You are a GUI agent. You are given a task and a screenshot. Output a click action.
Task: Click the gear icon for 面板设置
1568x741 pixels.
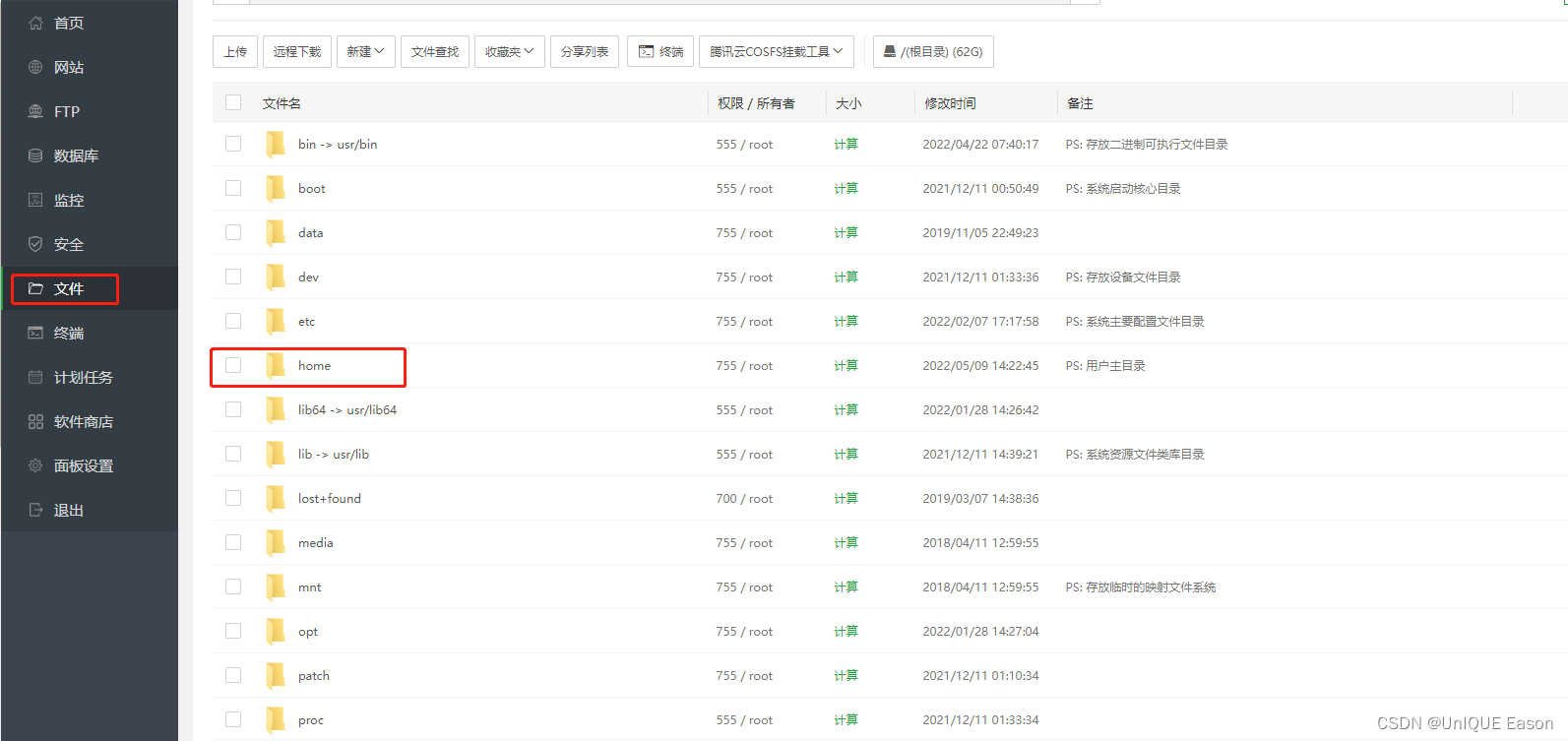pos(35,465)
